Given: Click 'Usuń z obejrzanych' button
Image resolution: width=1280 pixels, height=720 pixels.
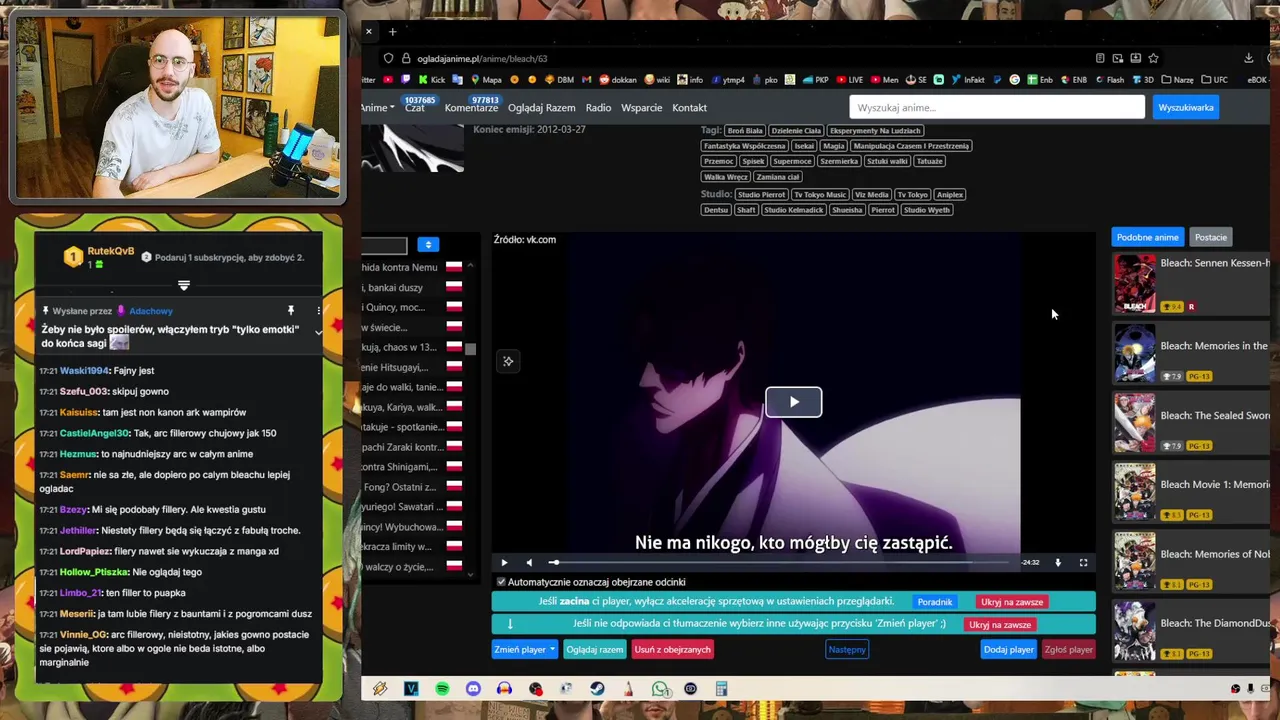Looking at the screenshot, I should click(672, 649).
